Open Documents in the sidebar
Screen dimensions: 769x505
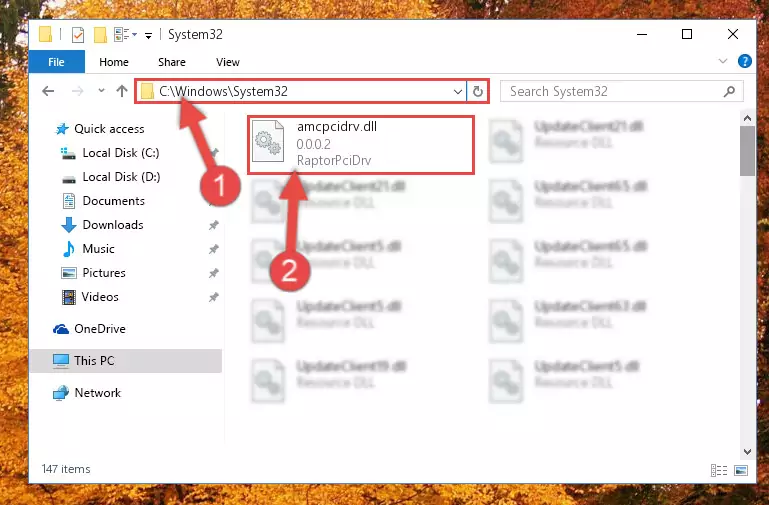[113, 201]
